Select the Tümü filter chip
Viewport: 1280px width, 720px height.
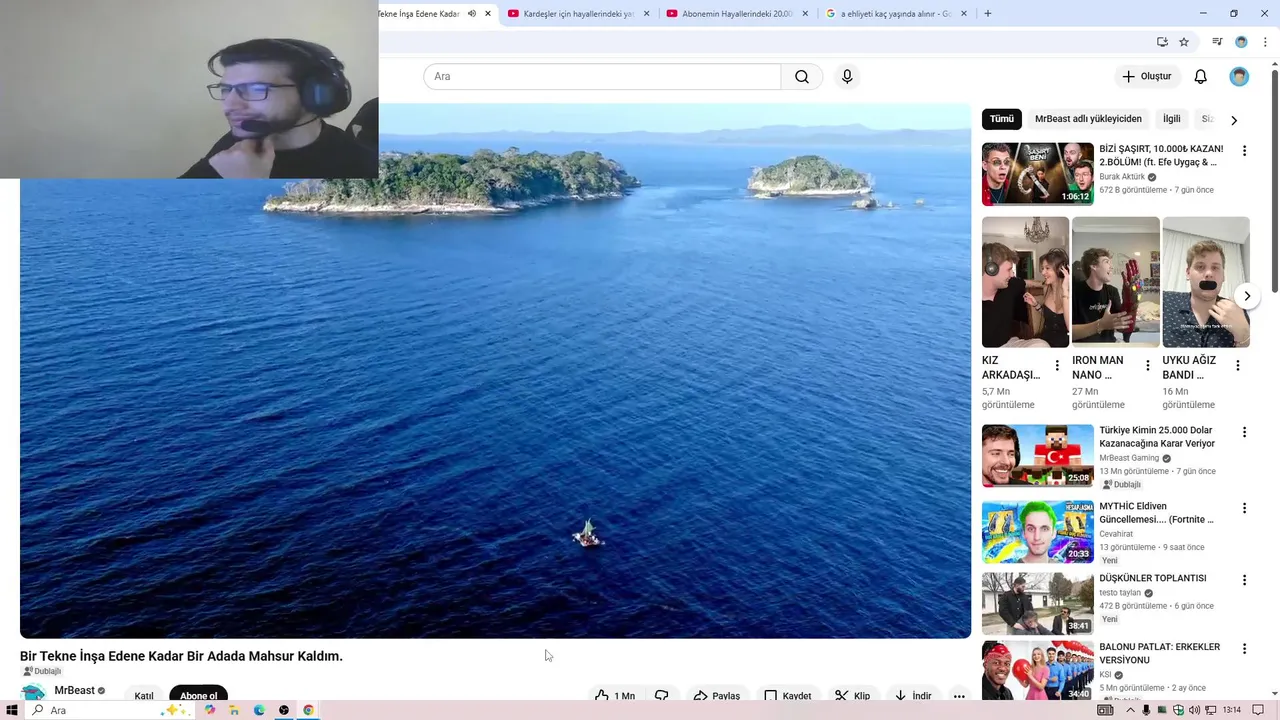click(x=1002, y=119)
